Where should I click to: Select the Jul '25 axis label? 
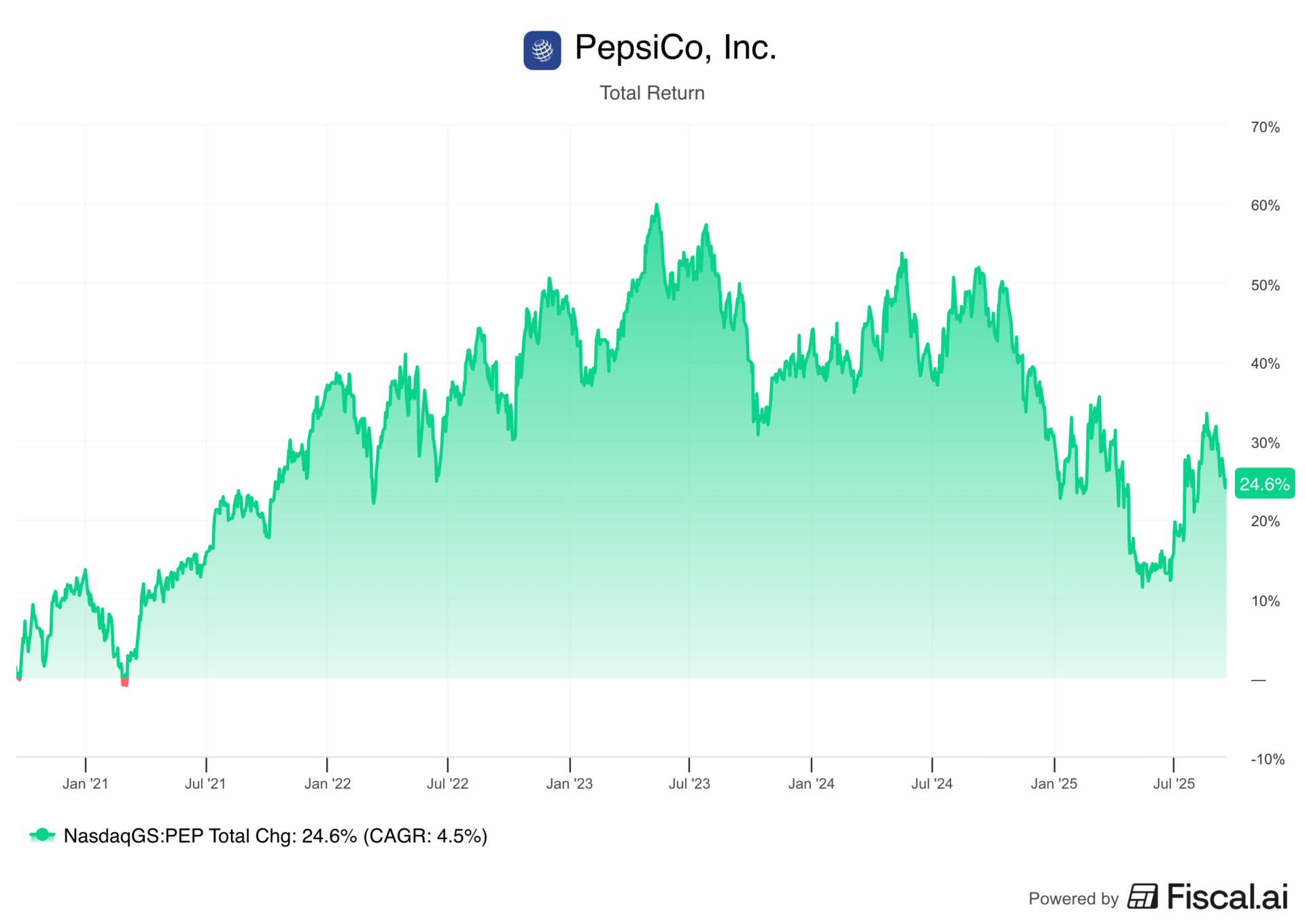pos(1174,783)
